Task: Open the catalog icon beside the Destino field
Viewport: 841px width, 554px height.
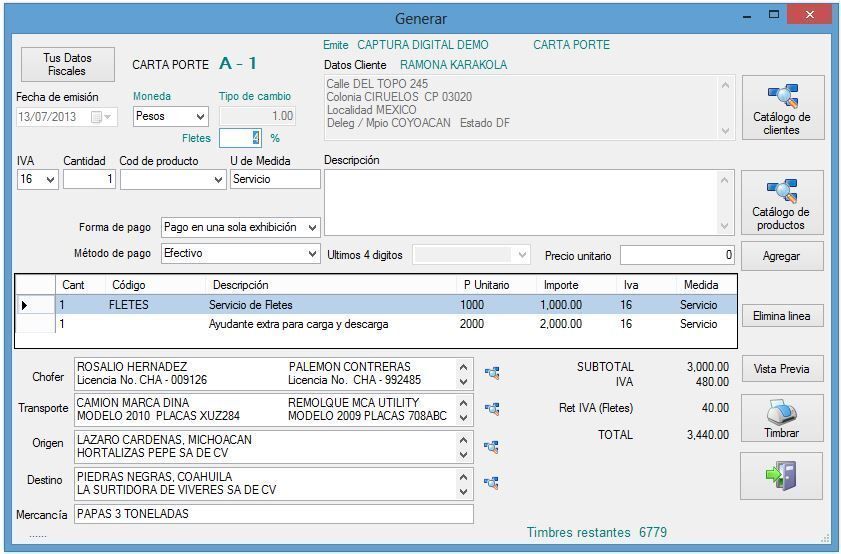Action: [x=491, y=482]
